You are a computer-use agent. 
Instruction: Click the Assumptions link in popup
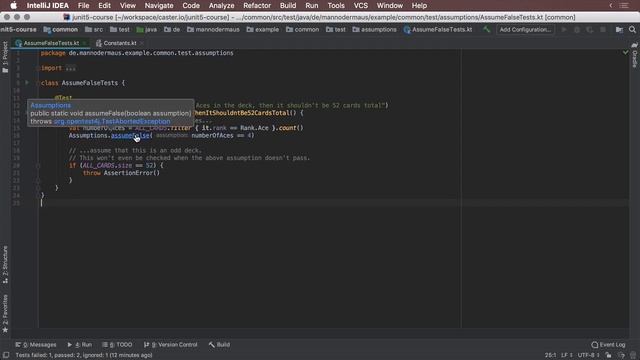click(51, 105)
